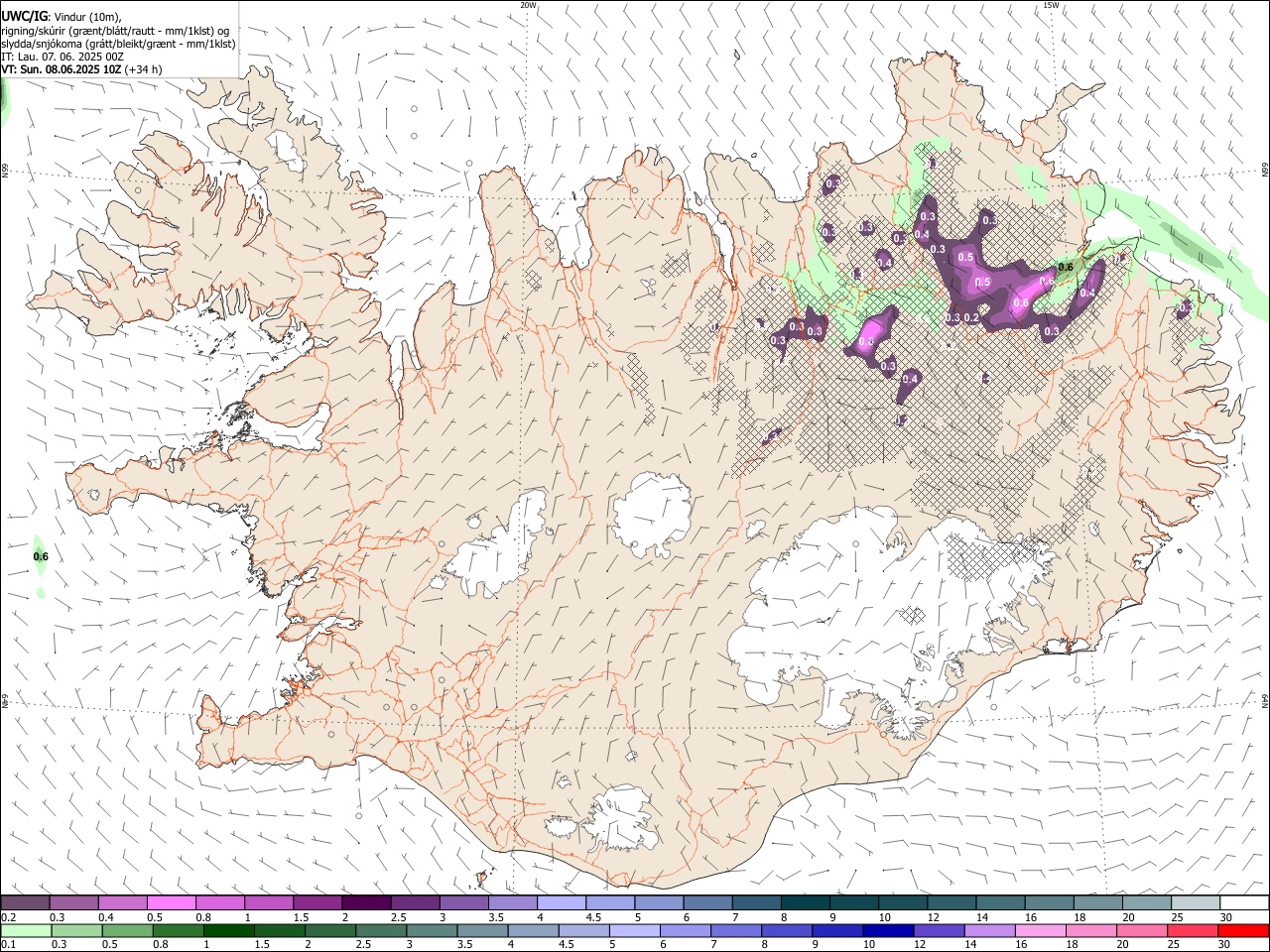Click the 'slydda/snjókoma' legend description line

click(118, 44)
